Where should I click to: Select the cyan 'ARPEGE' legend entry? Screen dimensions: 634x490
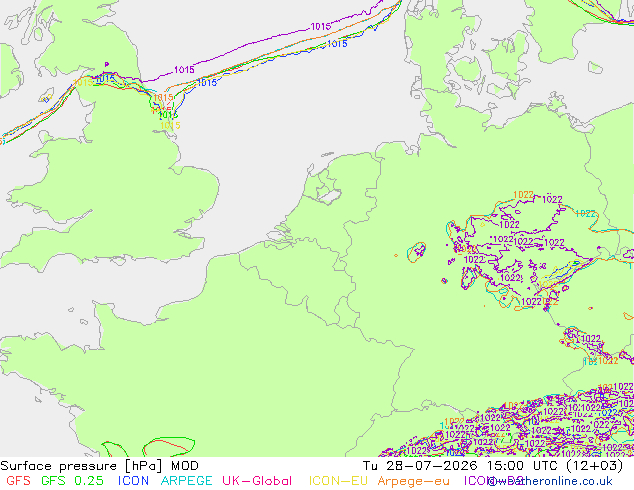pyautogui.click(x=186, y=481)
